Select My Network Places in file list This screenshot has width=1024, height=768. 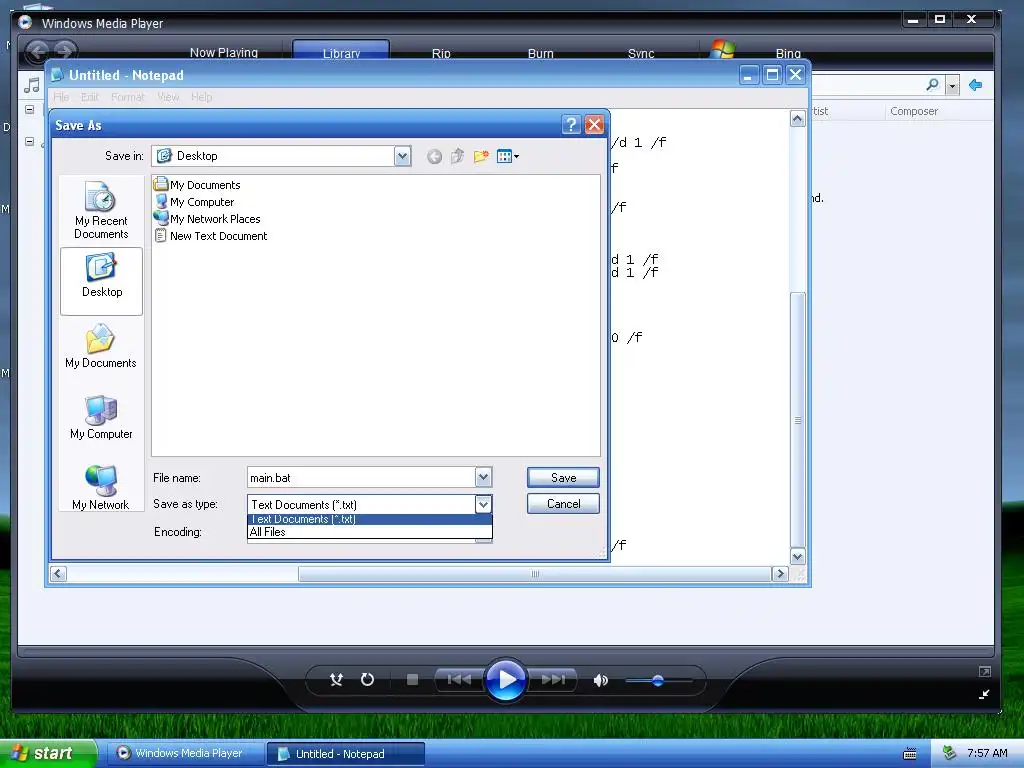pyautogui.click(x=207, y=219)
